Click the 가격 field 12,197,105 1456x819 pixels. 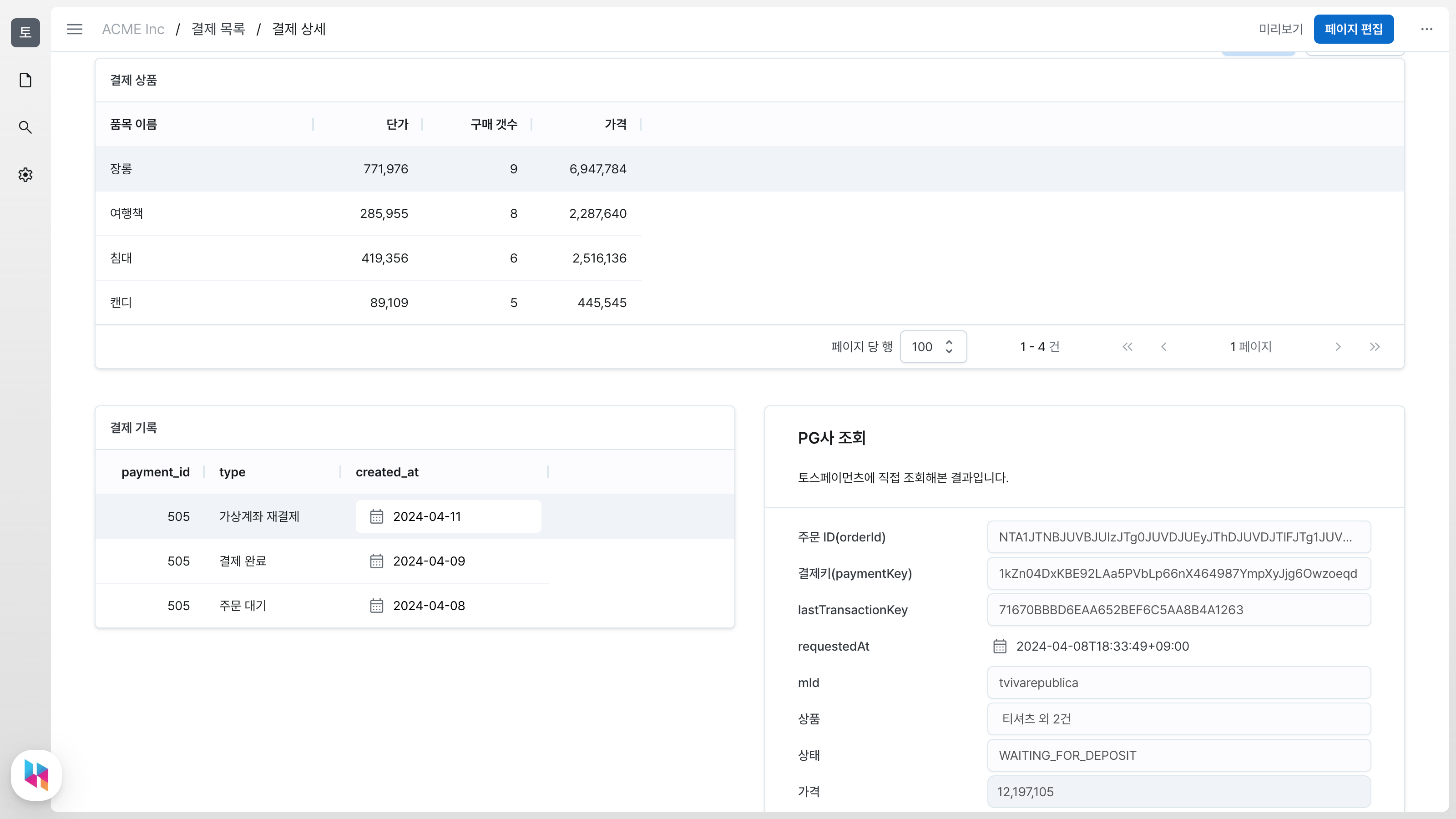[1179, 791]
